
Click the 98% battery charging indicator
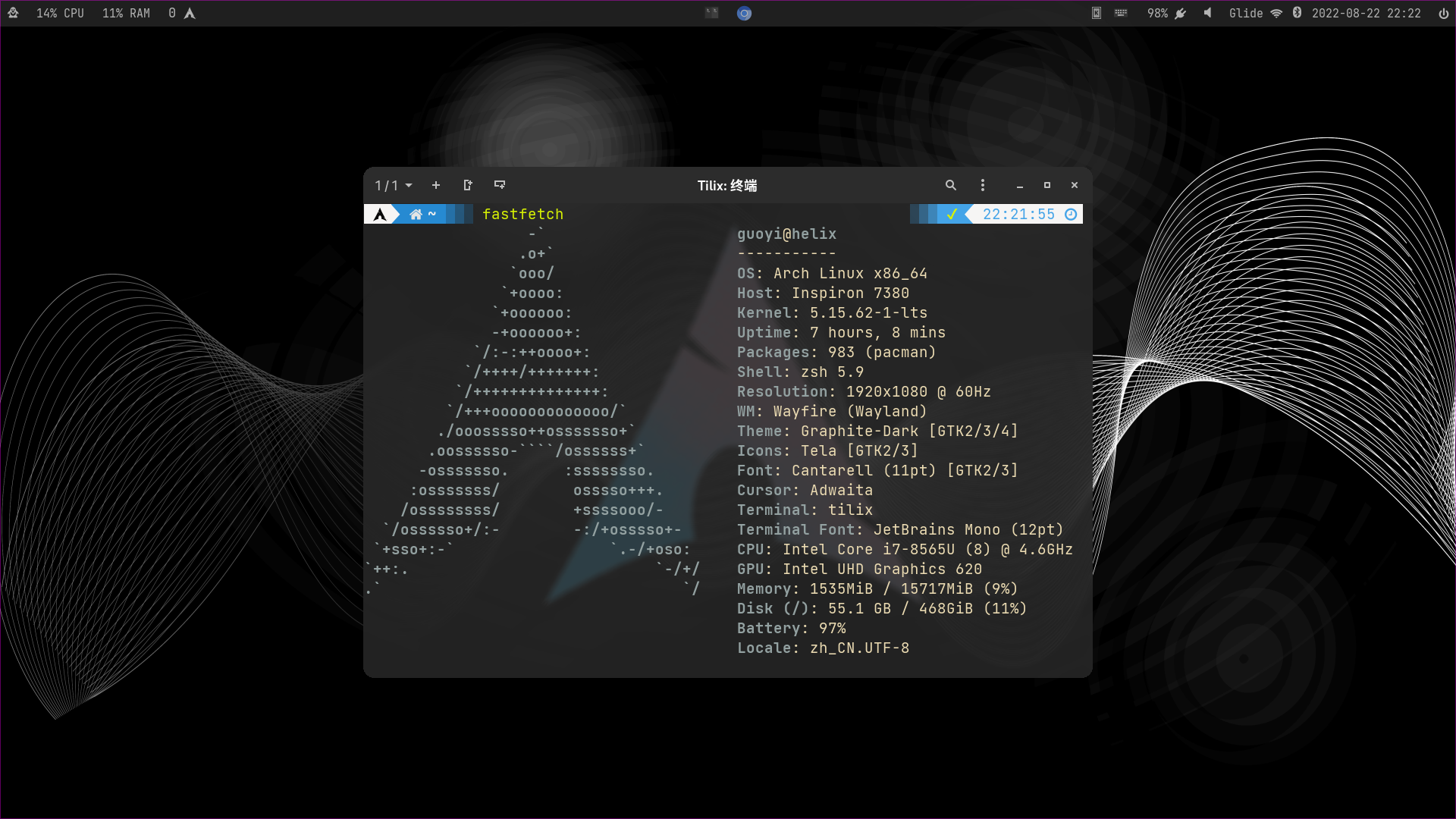click(1166, 14)
